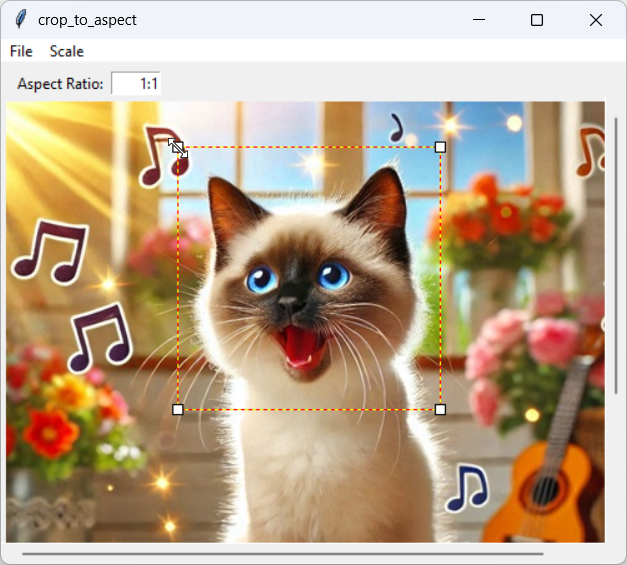Click the Aspect Ratio label
The width and height of the screenshot is (627, 565).
(x=60, y=84)
